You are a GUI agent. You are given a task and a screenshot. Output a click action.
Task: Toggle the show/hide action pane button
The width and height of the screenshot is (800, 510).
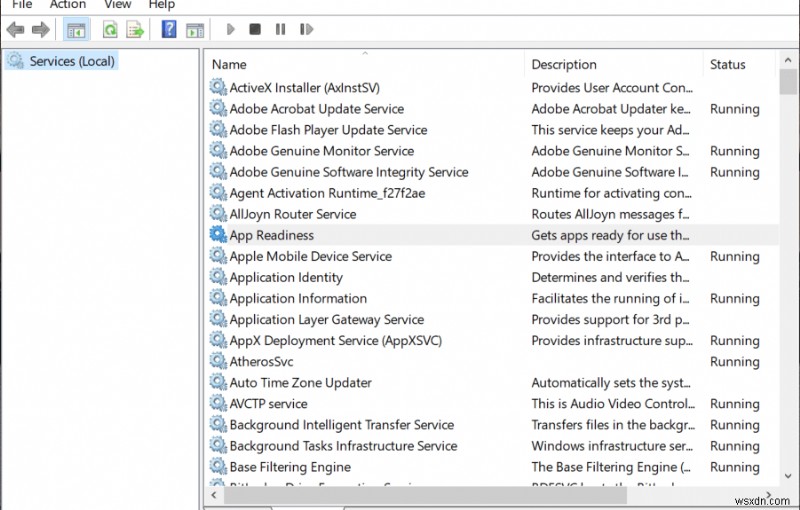195,30
